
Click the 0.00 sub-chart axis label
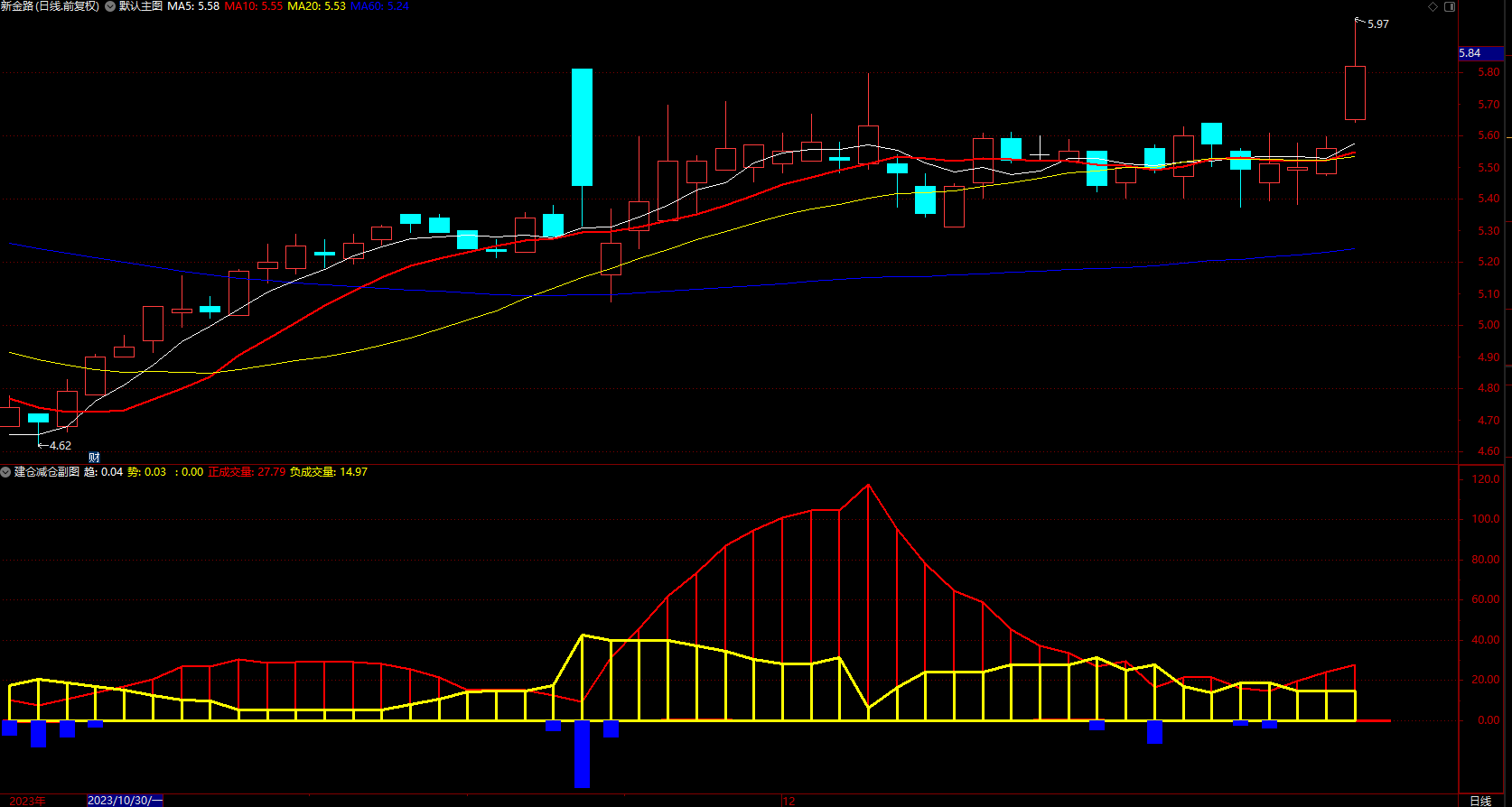[x=1489, y=720]
